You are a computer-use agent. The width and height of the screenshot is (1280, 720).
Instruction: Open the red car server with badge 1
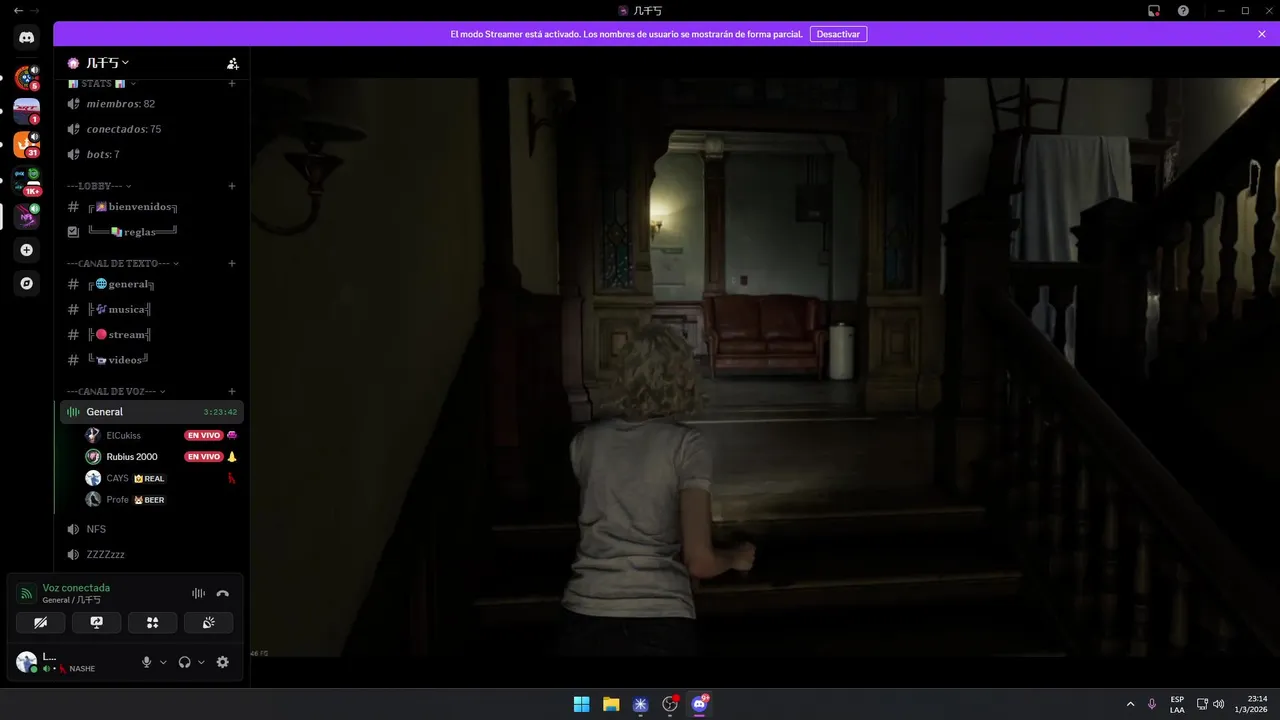(x=26, y=111)
